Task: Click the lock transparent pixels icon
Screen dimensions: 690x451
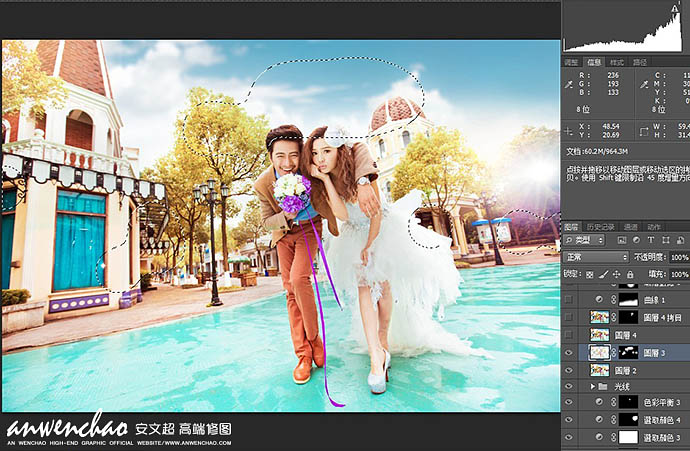Action: (591, 273)
